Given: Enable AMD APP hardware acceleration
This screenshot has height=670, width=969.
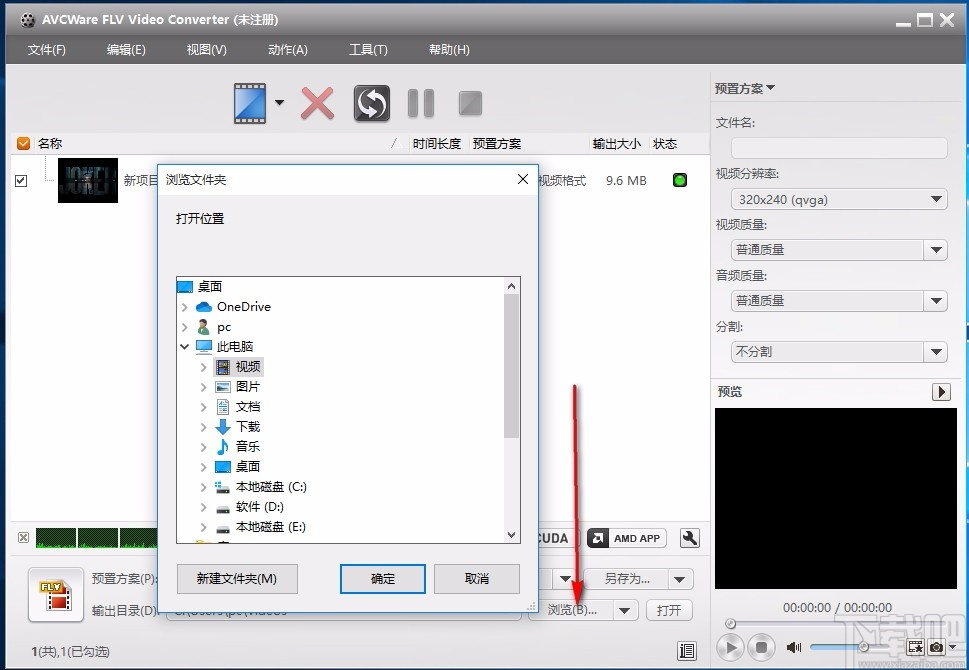Looking at the screenshot, I should pos(625,538).
